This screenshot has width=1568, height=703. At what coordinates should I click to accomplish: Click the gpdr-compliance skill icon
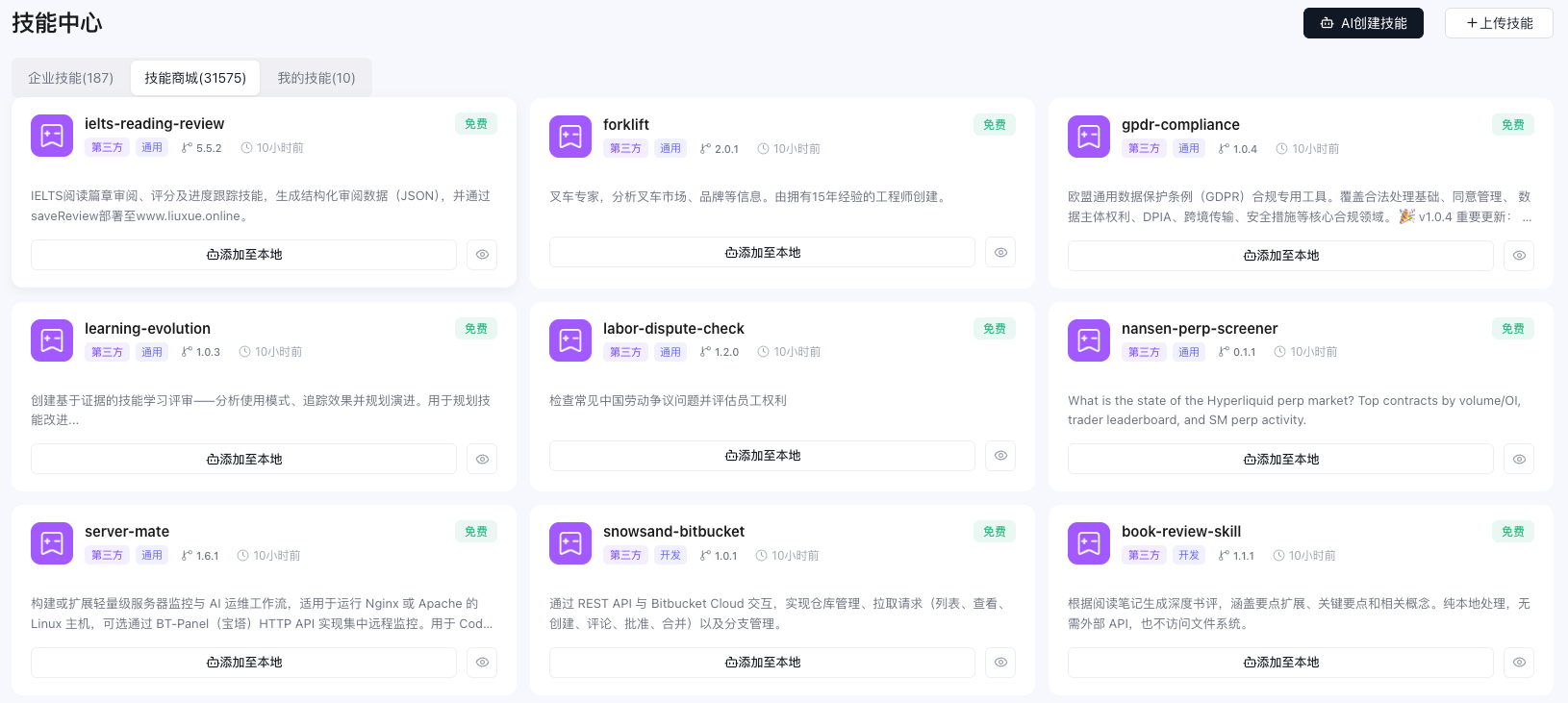click(x=1089, y=137)
